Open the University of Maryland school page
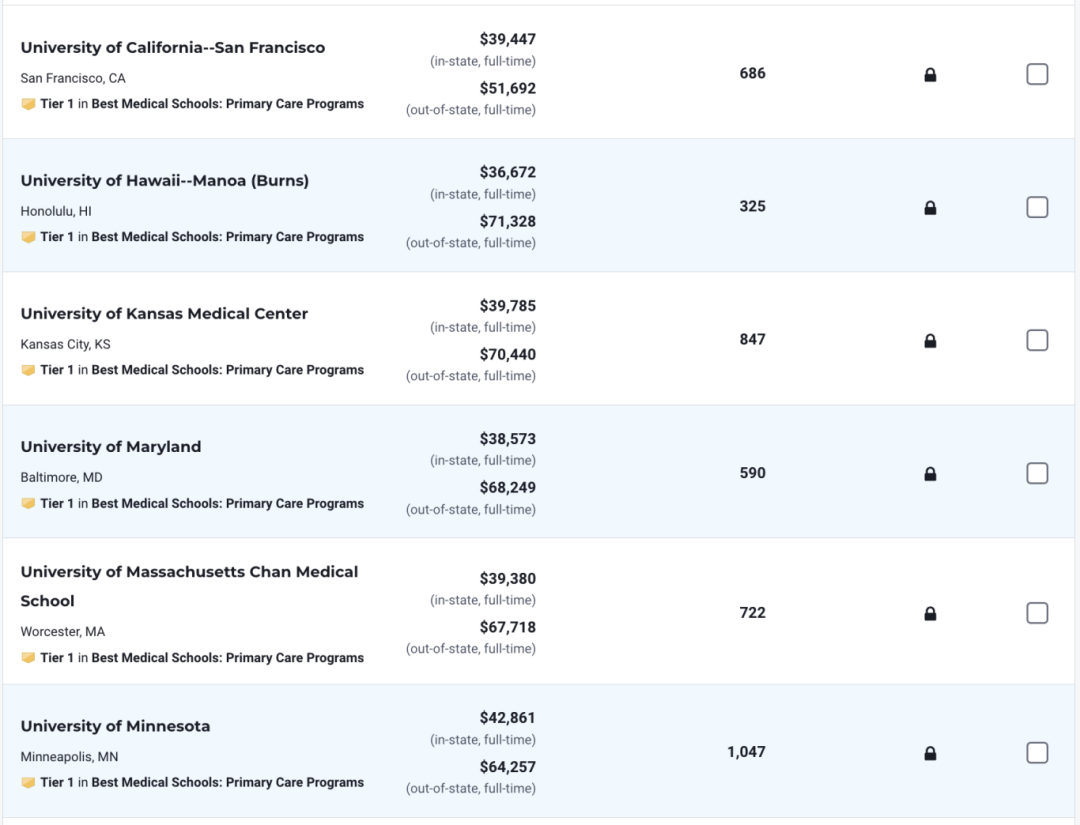Image resolution: width=1080 pixels, height=825 pixels. point(111,446)
